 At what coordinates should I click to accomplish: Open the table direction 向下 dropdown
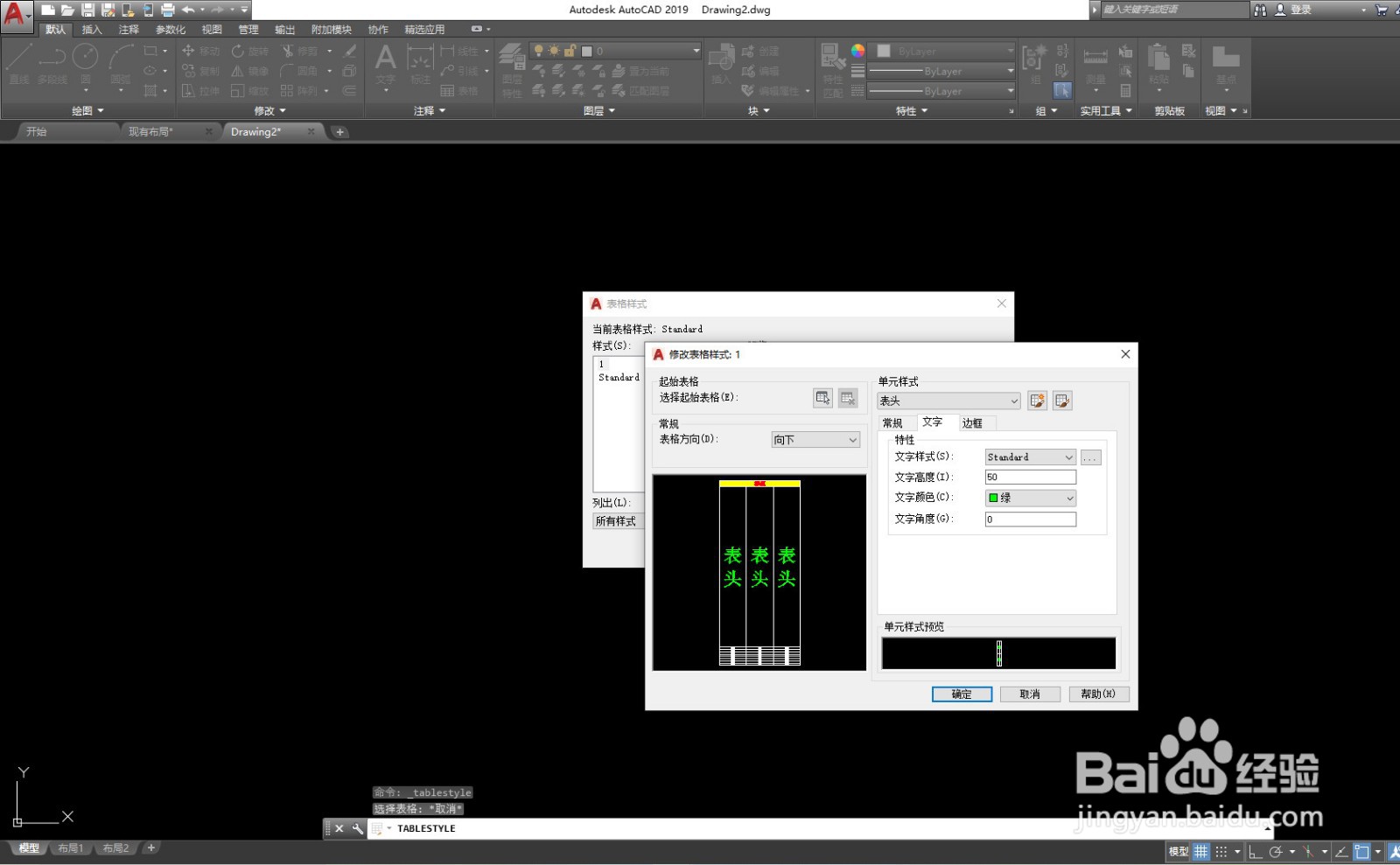pos(815,440)
